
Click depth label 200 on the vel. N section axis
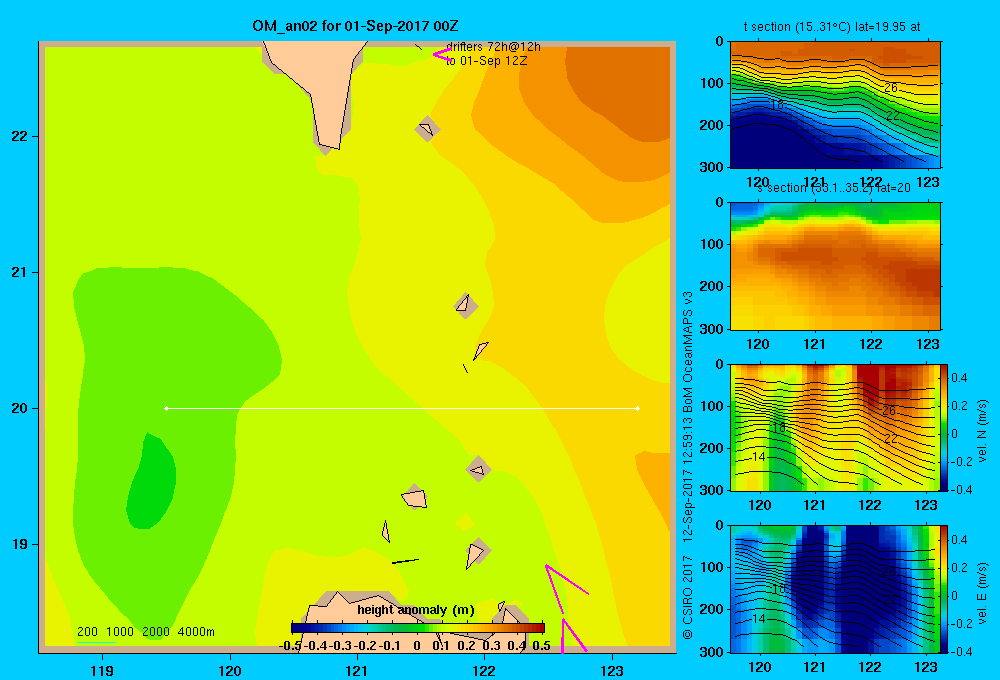pos(712,448)
